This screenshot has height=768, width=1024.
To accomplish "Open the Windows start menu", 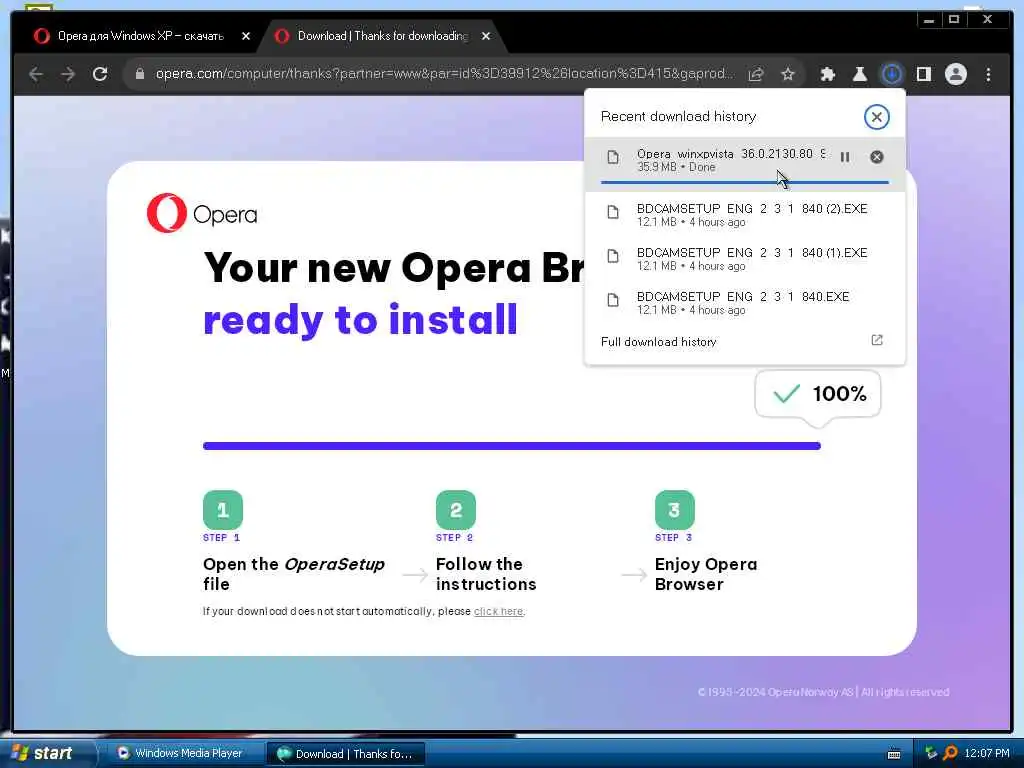I will 46,753.
